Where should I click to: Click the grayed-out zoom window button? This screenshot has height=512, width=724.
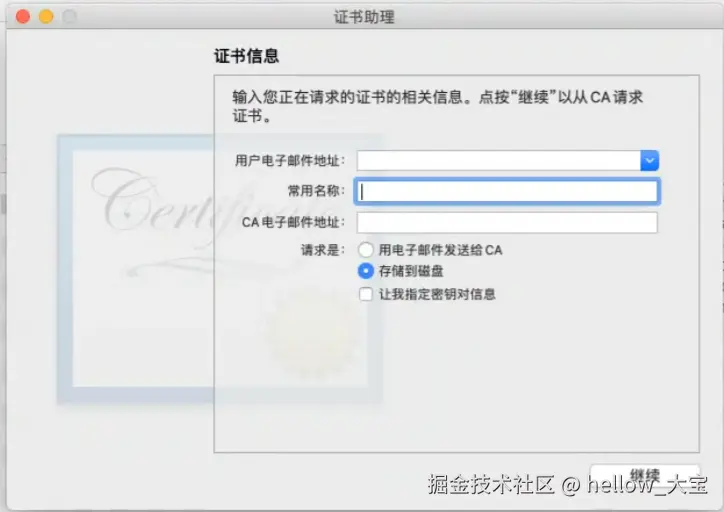pyautogui.click(x=69, y=17)
